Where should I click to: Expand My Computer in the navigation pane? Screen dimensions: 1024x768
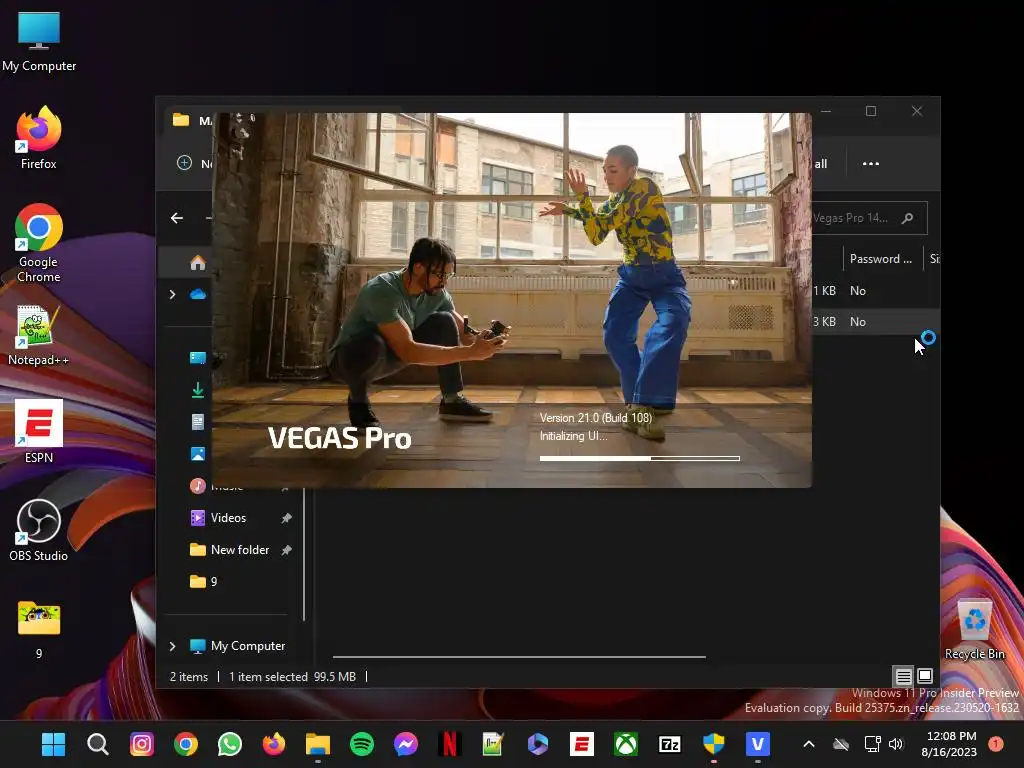(172, 646)
